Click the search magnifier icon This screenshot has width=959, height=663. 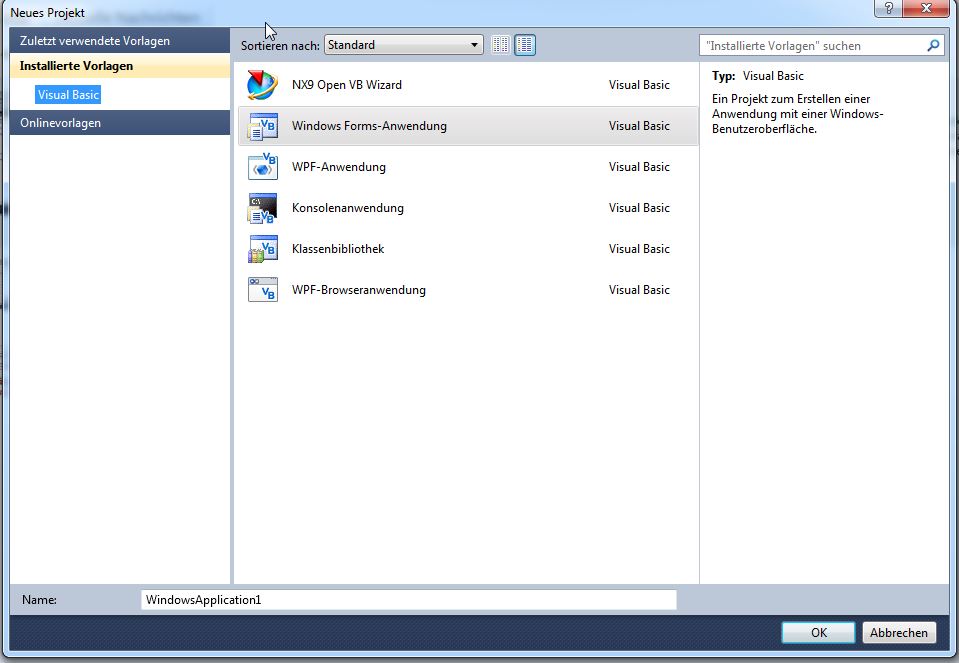click(933, 45)
